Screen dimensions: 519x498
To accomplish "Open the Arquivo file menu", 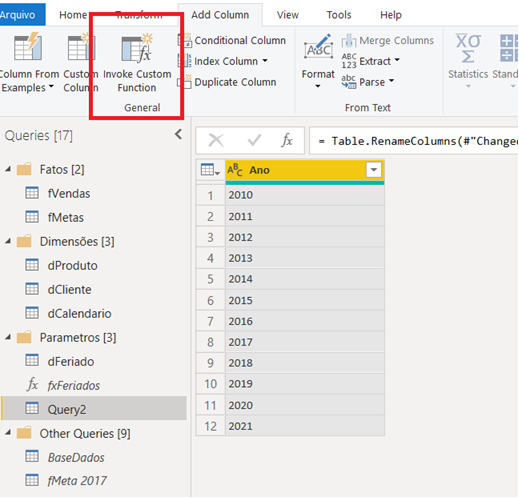I will (17, 15).
